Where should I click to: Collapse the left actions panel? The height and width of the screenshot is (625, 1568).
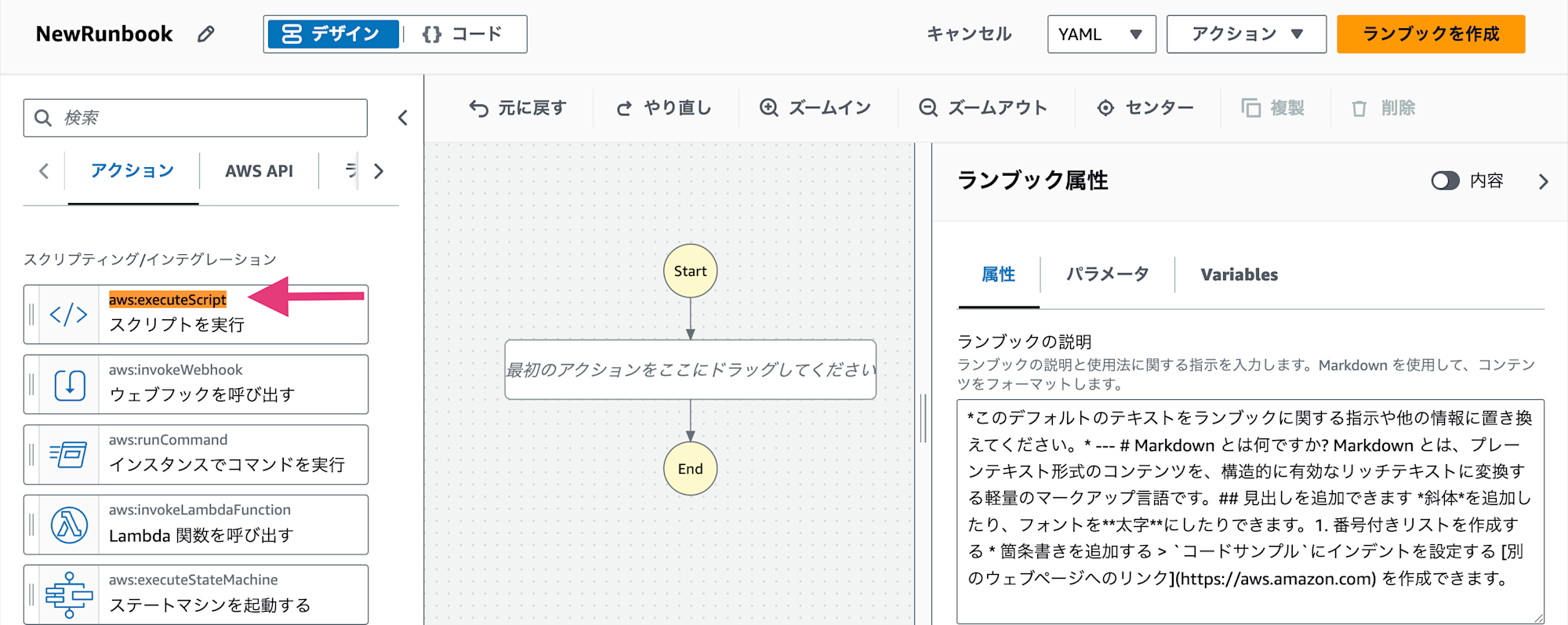pyautogui.click(x=403, y=118)
